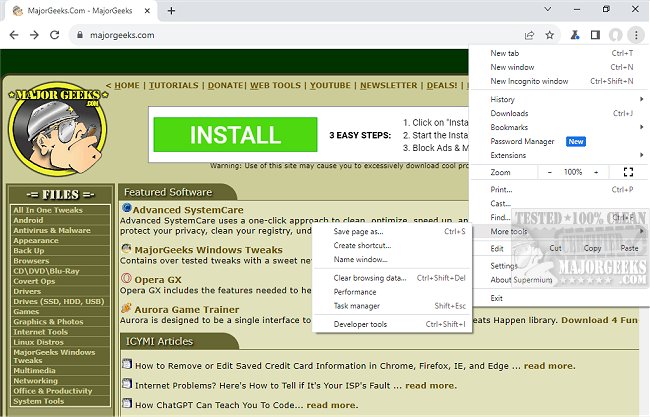This screenshot has width=650, height=417.
Task: Click the profile avatar icon
Action: (616, 34)
